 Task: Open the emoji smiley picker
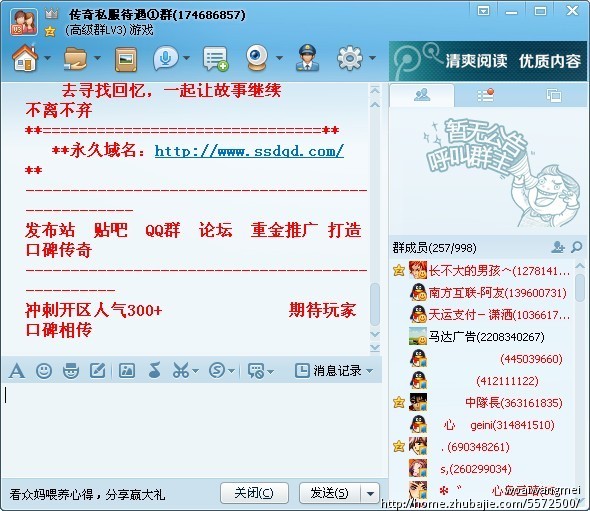44,371
